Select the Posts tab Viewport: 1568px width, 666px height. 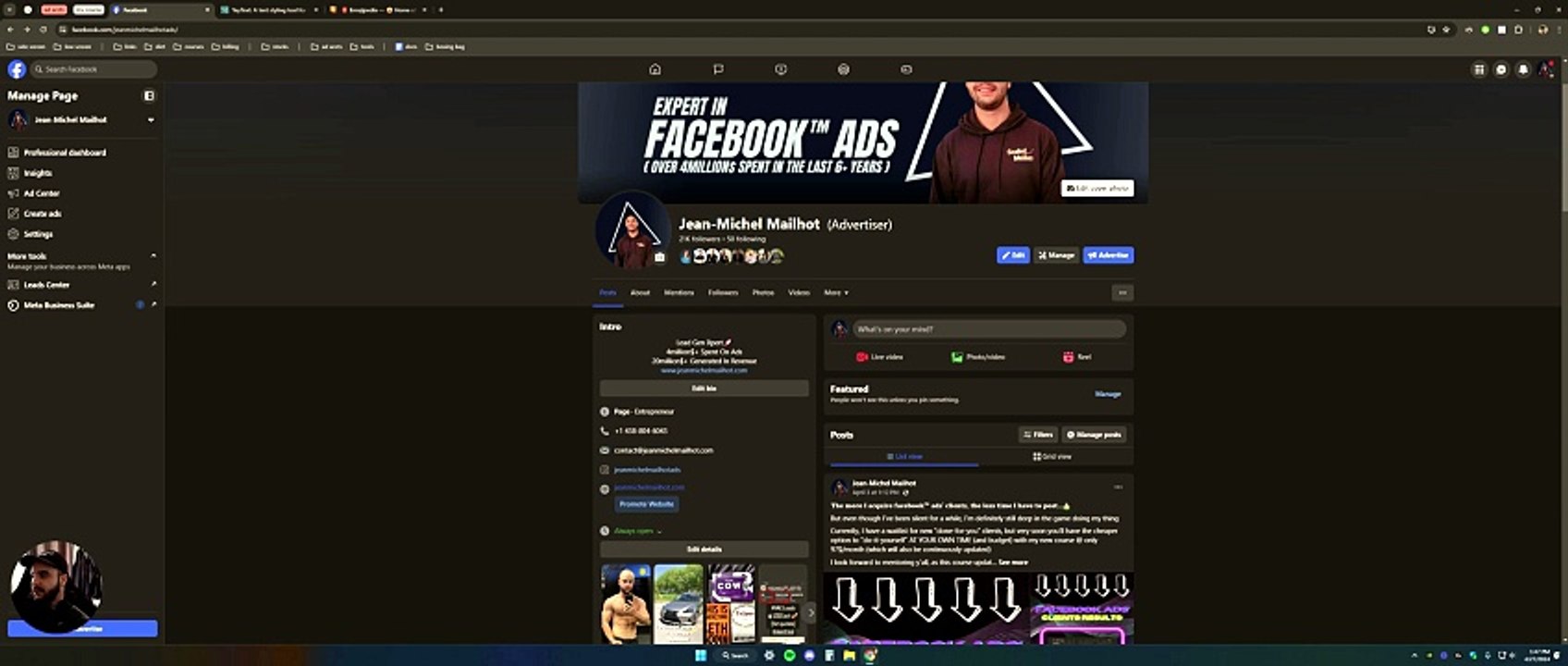[x=607, y=292]
